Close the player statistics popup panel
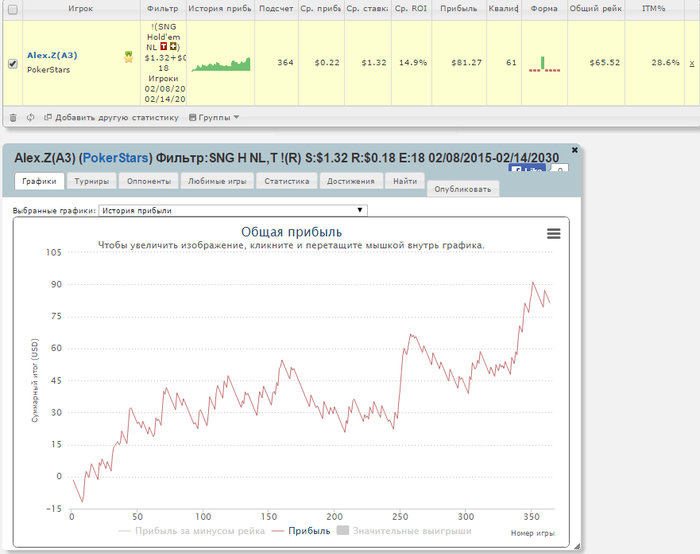The image size is (700, 554). point(574,150)
